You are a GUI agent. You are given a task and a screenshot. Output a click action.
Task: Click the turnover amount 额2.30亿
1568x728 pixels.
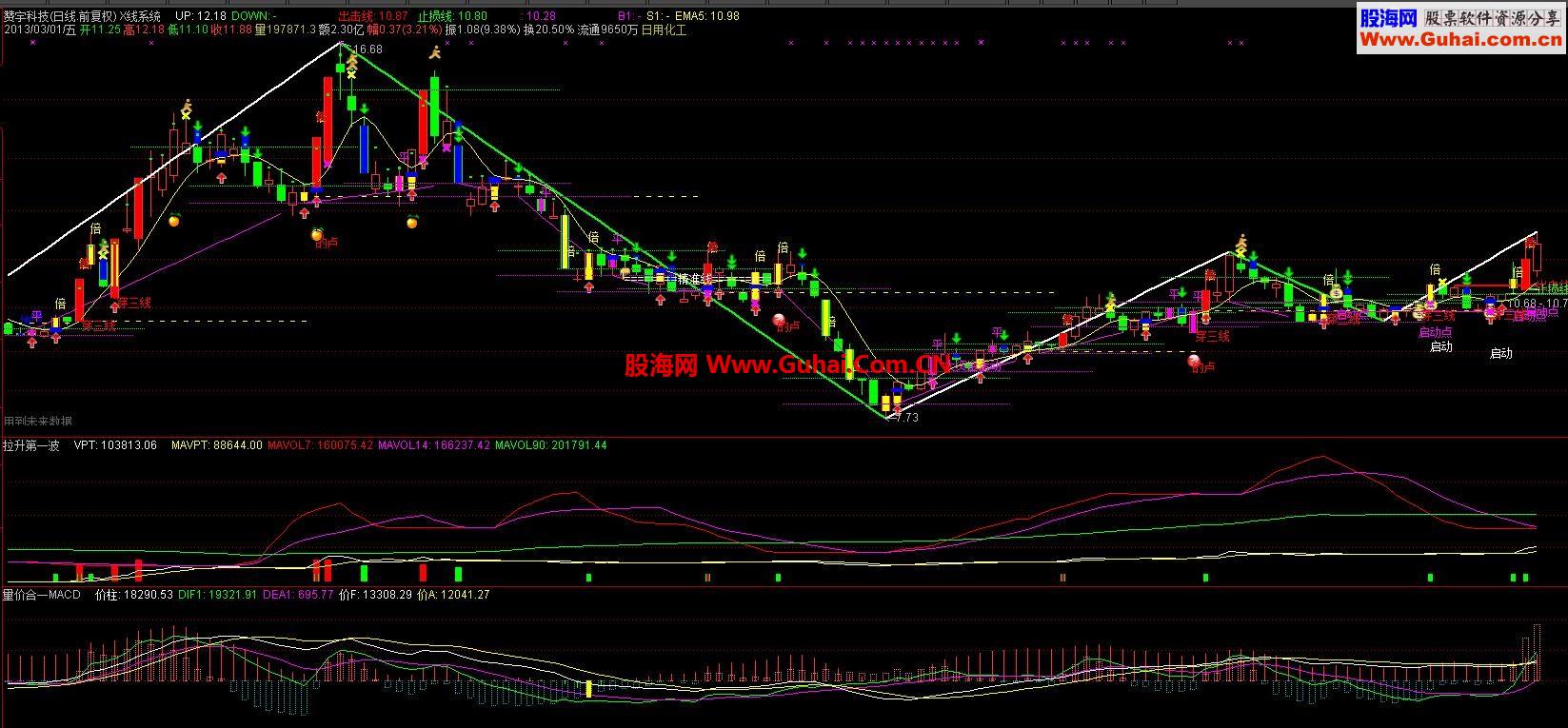(342, 30)
